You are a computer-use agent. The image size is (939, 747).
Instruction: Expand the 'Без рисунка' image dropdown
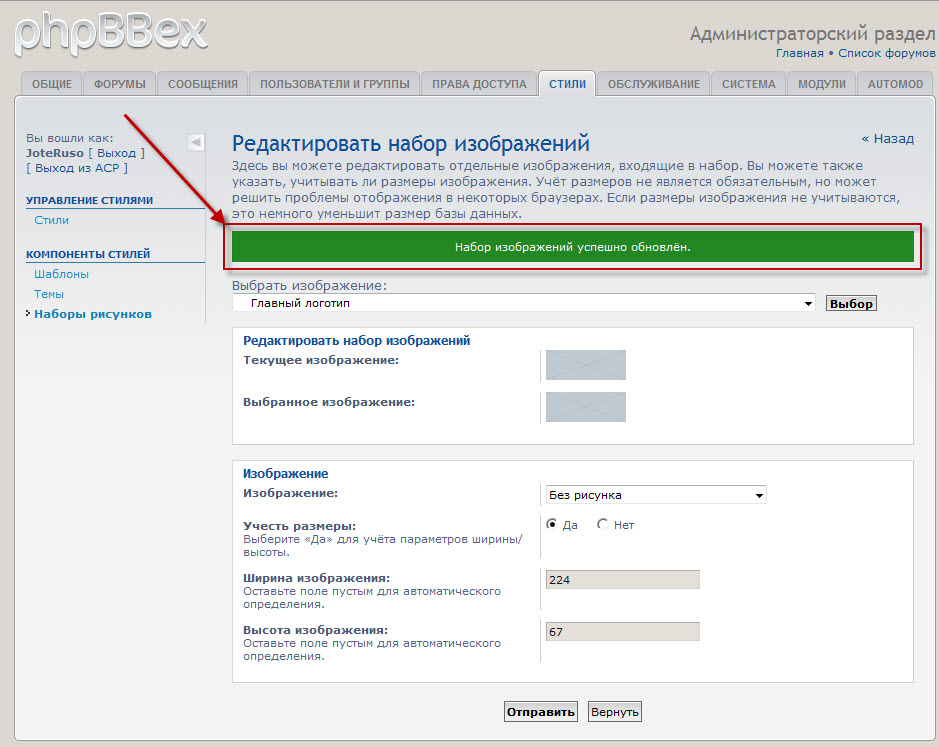[655, 495]
